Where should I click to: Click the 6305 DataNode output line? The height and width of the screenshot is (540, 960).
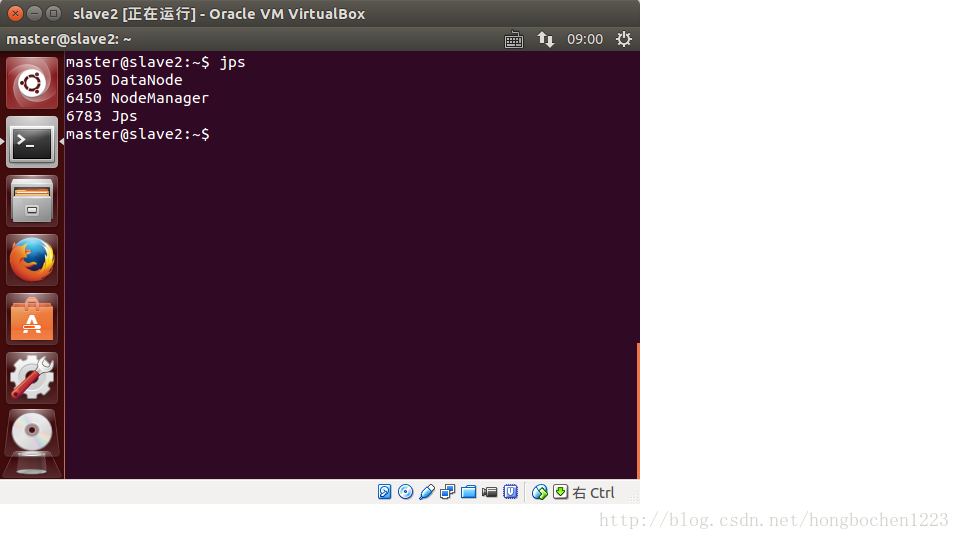pos(124,80)
